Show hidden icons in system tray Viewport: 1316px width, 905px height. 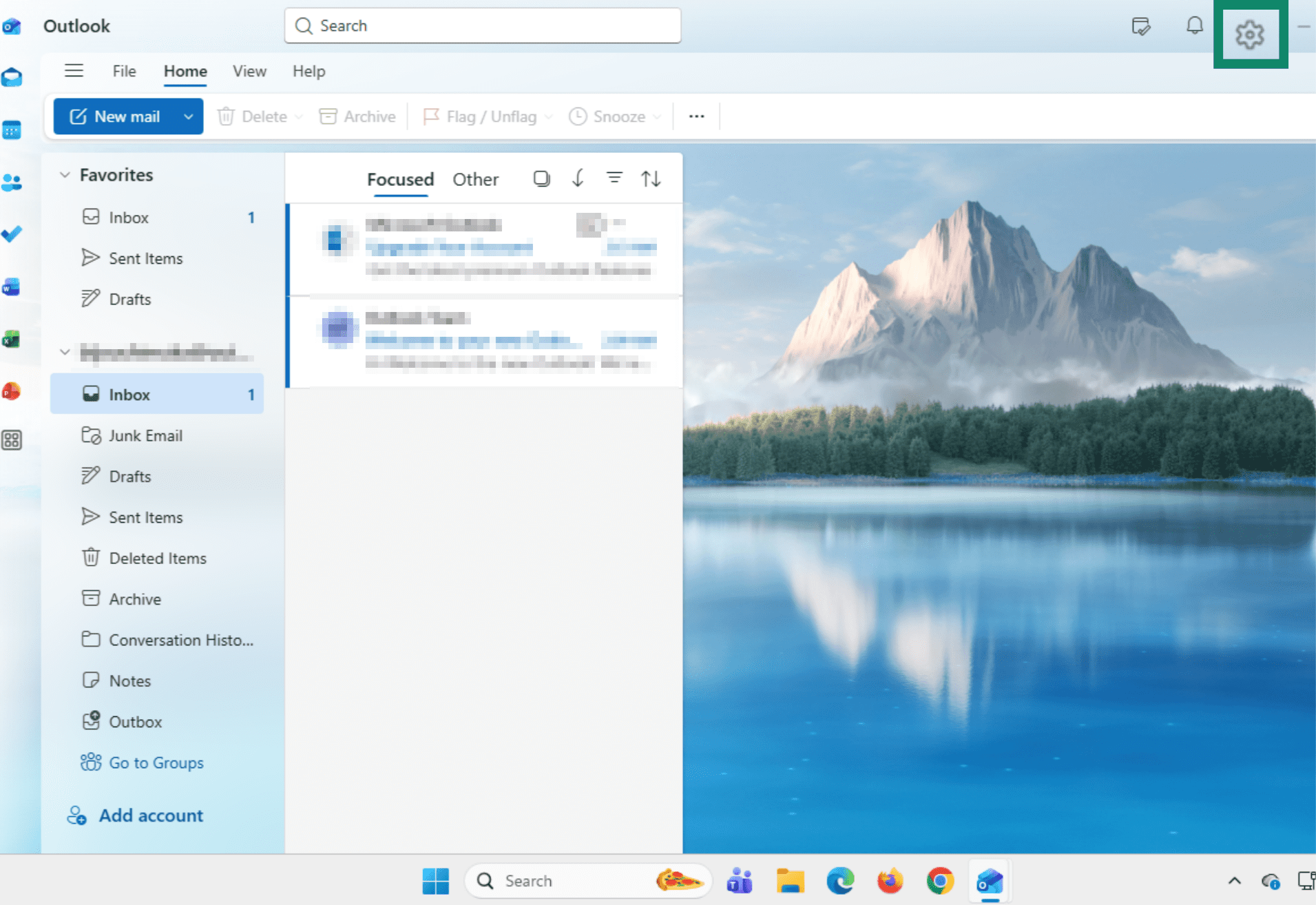1234,881
